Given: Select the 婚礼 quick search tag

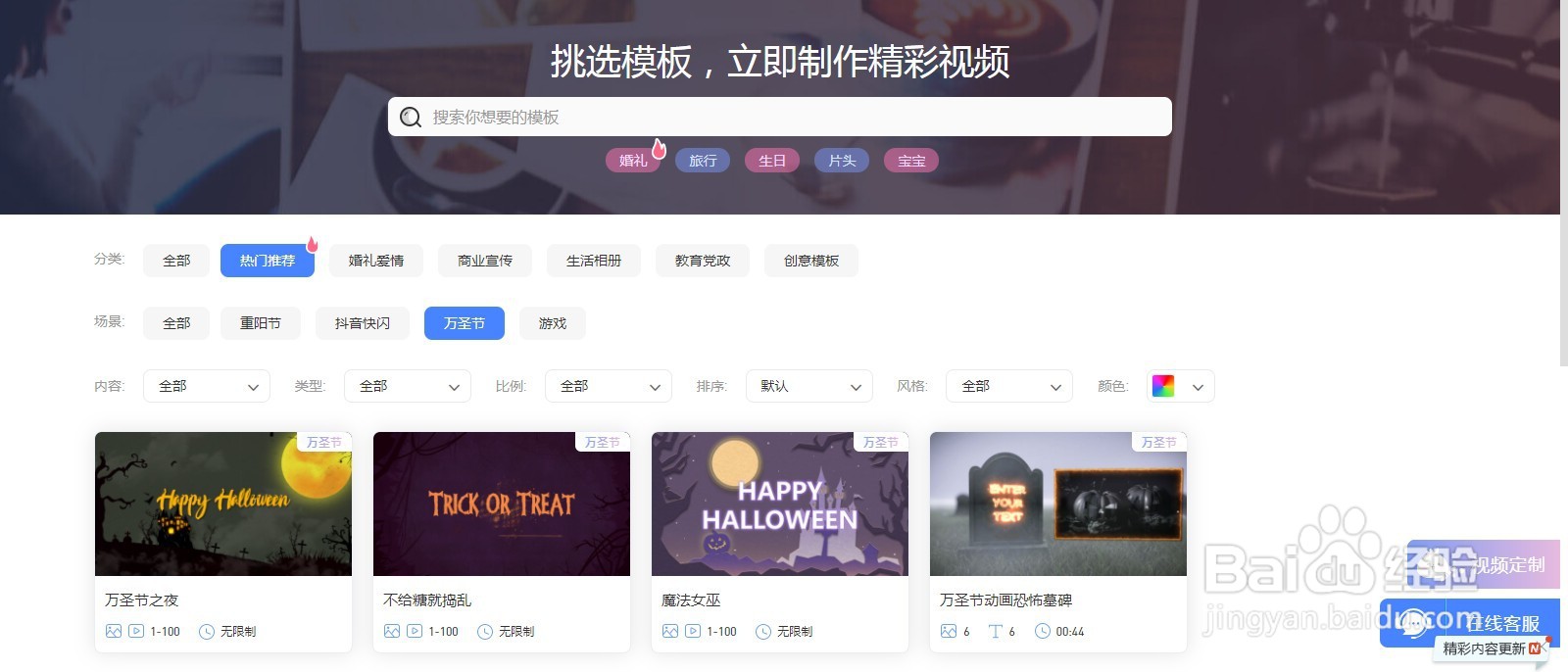Looking at the screenshot, I should pyautogui.click(x=633, y=161).
